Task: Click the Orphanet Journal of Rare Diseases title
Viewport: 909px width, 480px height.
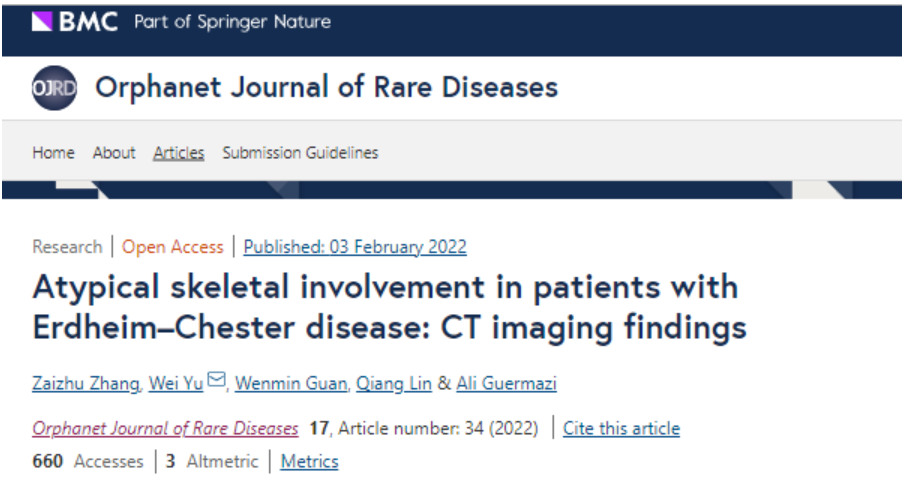Action: [x=326, y=87]
